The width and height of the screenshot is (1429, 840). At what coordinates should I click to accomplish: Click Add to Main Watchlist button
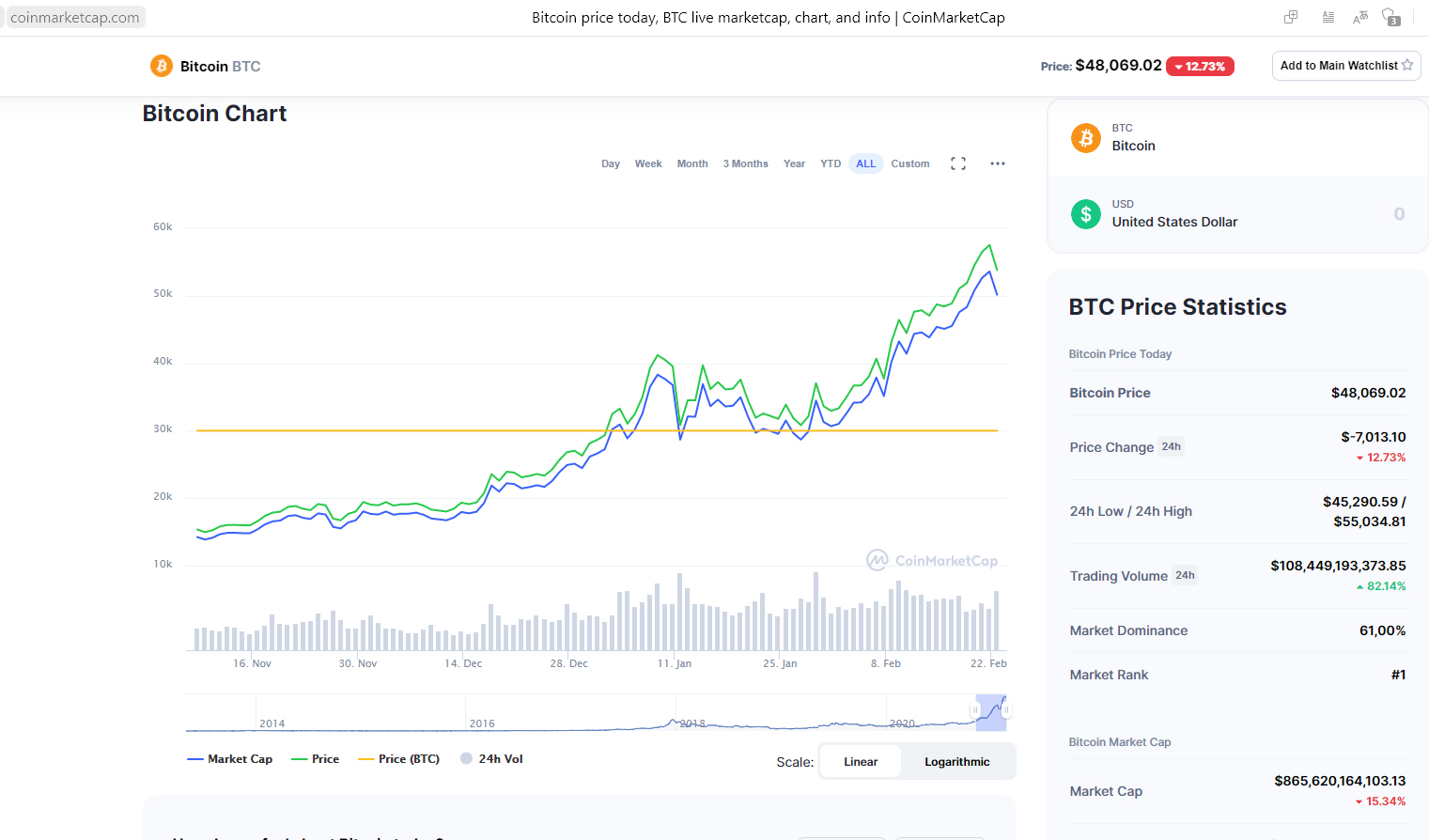tap(1346, 66)
